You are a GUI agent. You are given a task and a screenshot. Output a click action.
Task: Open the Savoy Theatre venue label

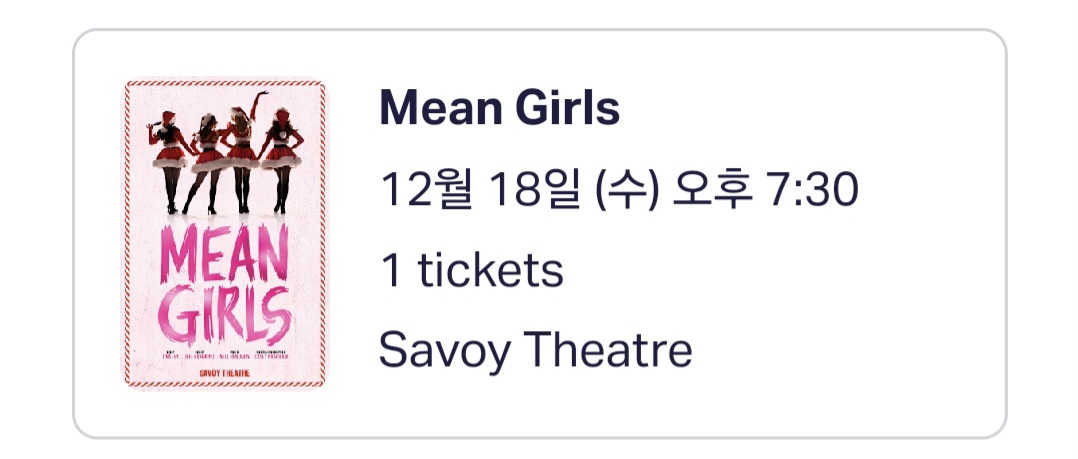536,350
